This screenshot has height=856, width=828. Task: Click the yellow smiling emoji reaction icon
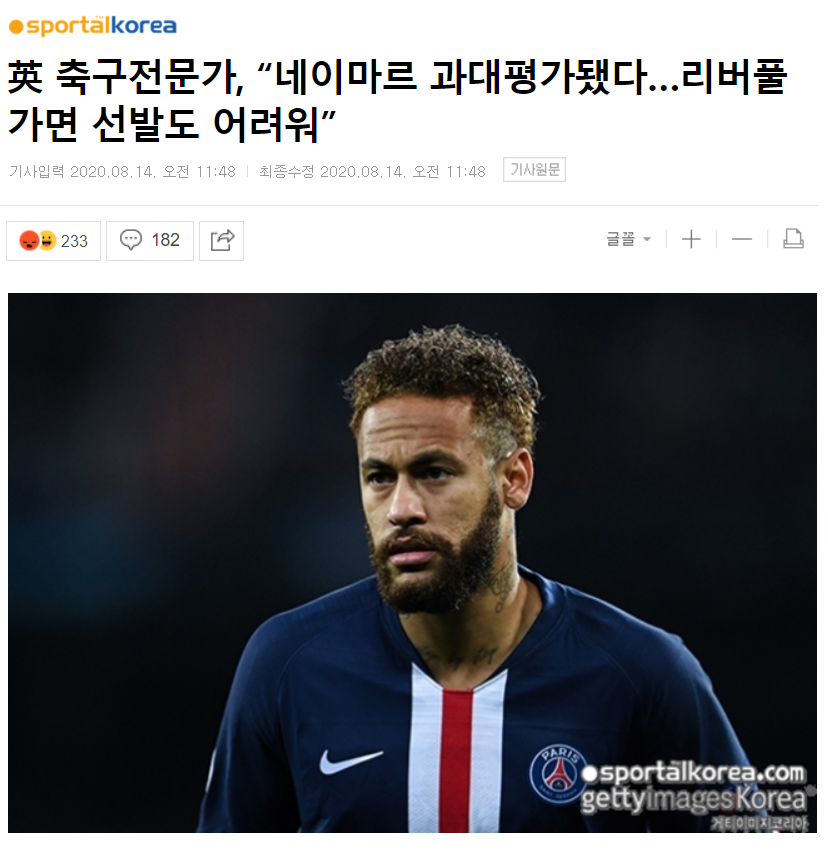pos(48,241)
